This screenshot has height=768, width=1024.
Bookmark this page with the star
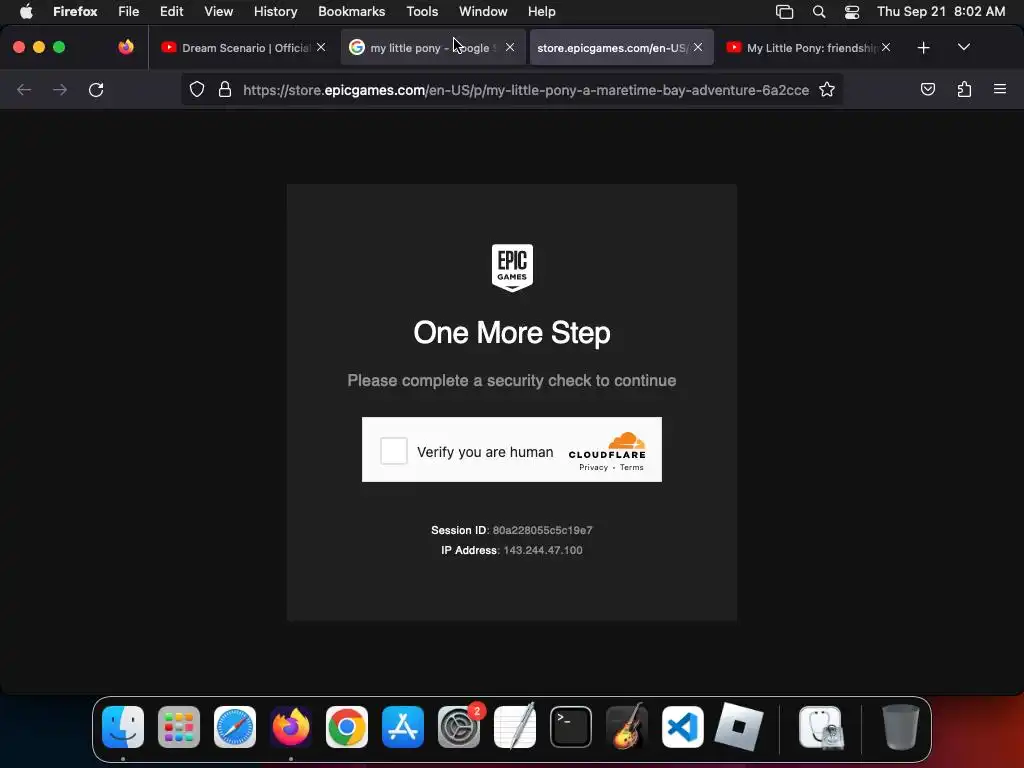point(827,89)
